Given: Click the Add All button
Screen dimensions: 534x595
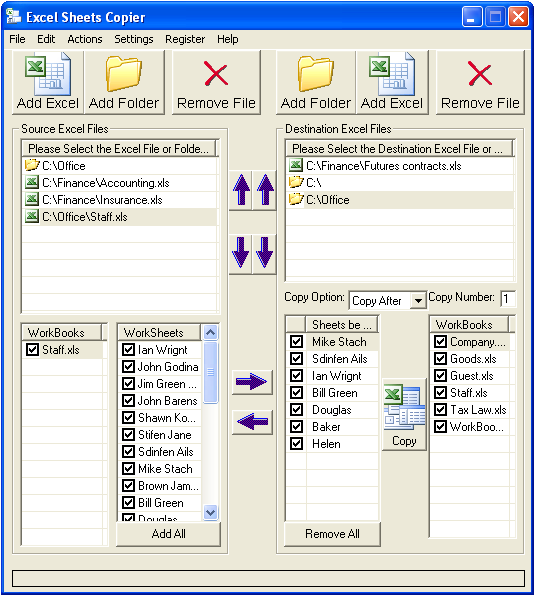Looking at the screenshot, I should point(169,534).
